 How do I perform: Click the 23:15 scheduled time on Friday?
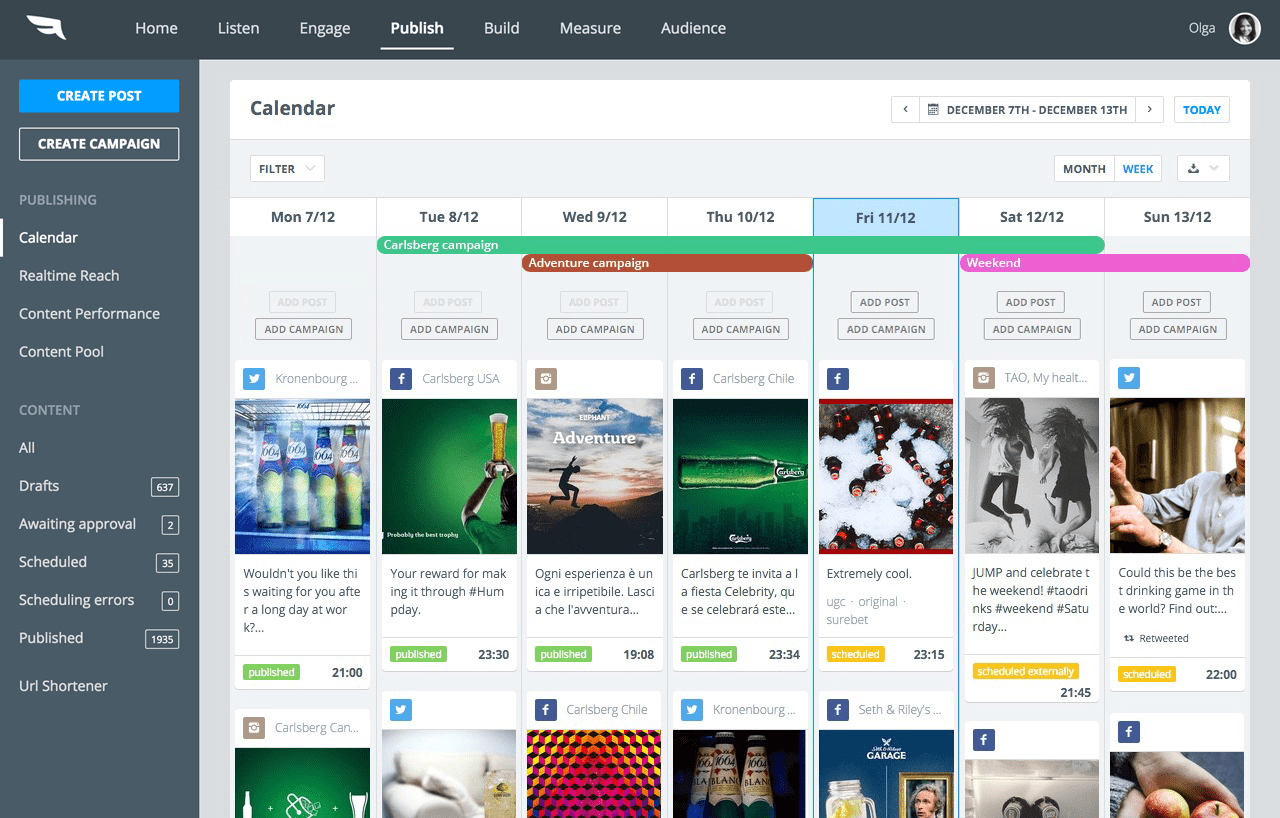tap(929, 654)
